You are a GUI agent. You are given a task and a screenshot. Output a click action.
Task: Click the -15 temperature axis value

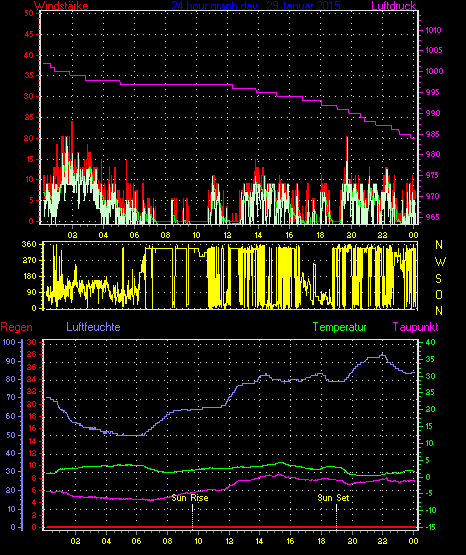430,527
